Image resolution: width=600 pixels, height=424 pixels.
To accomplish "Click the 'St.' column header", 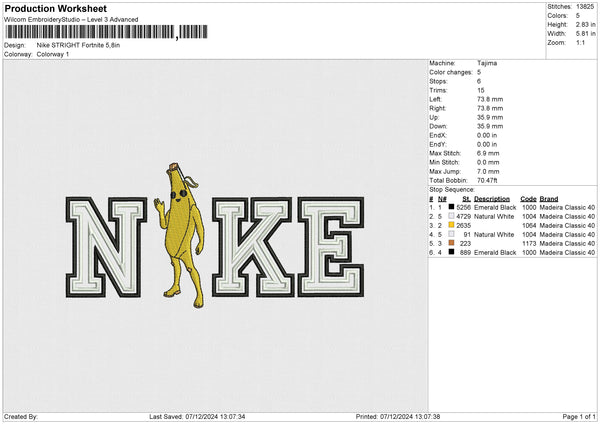I will (x=466, y=199).
